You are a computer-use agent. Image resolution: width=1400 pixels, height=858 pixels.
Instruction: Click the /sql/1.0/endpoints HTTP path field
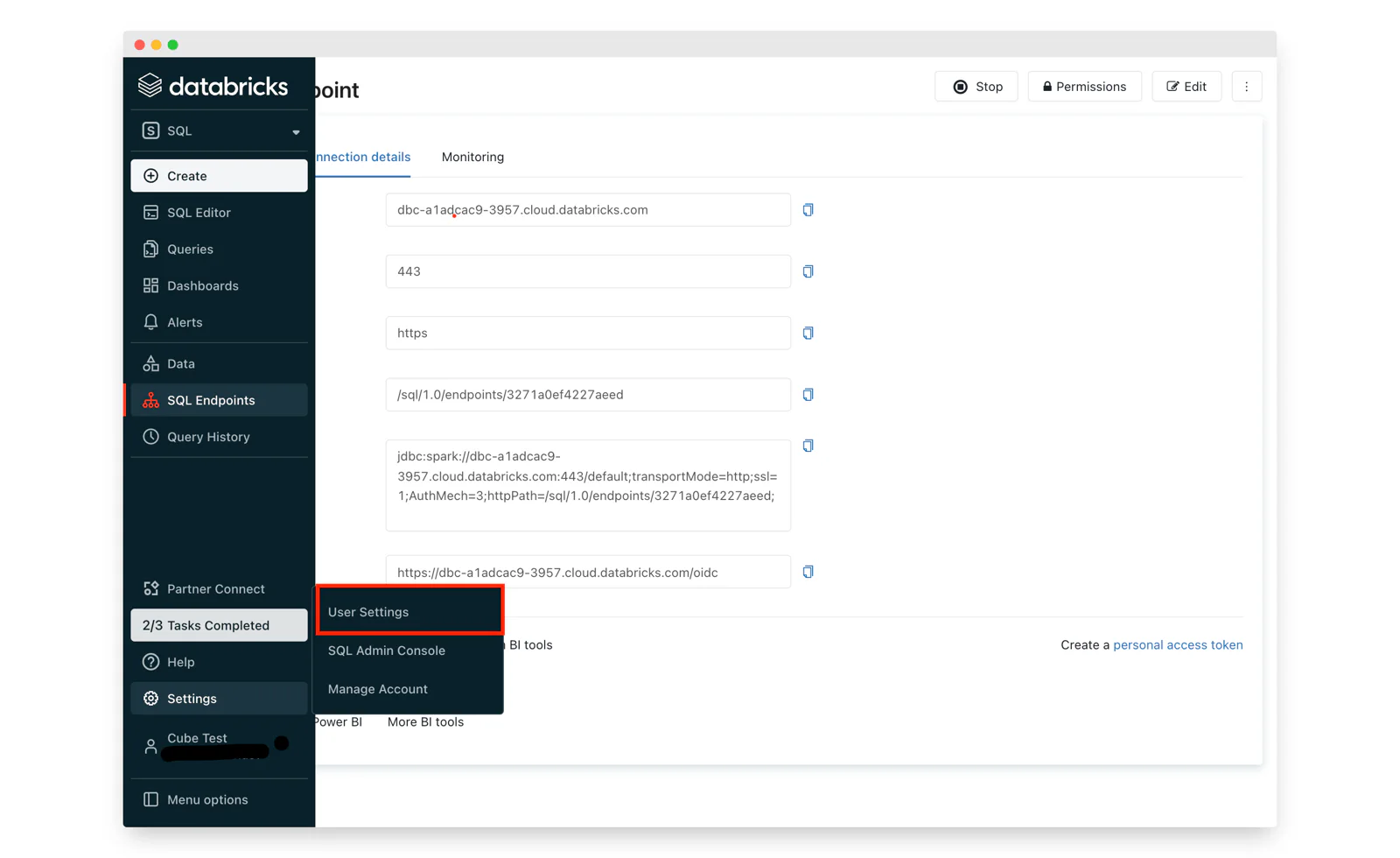(588, 395)
